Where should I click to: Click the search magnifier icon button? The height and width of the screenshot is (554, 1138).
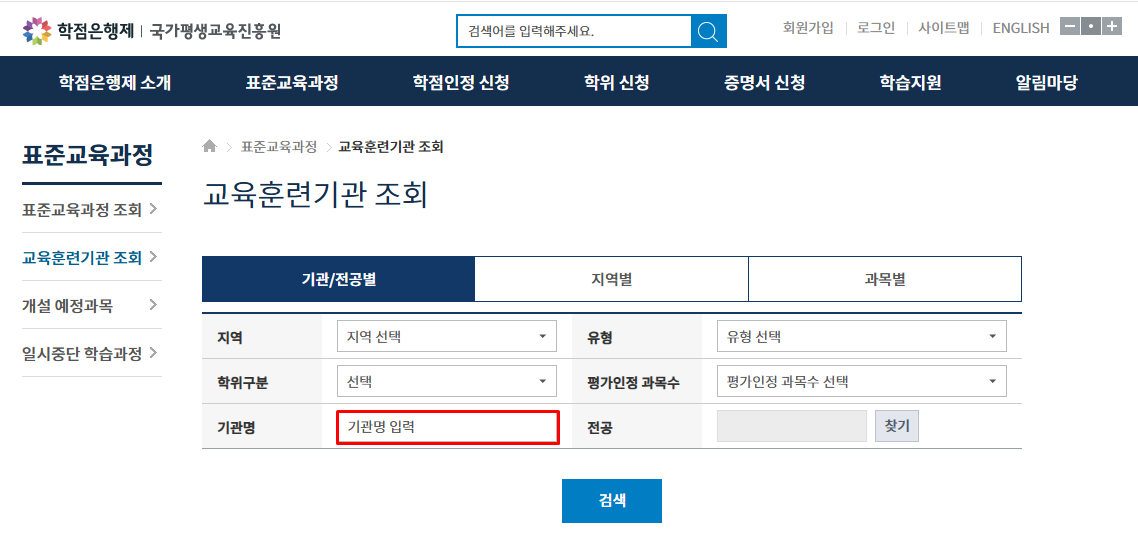[x=708, y=30]
